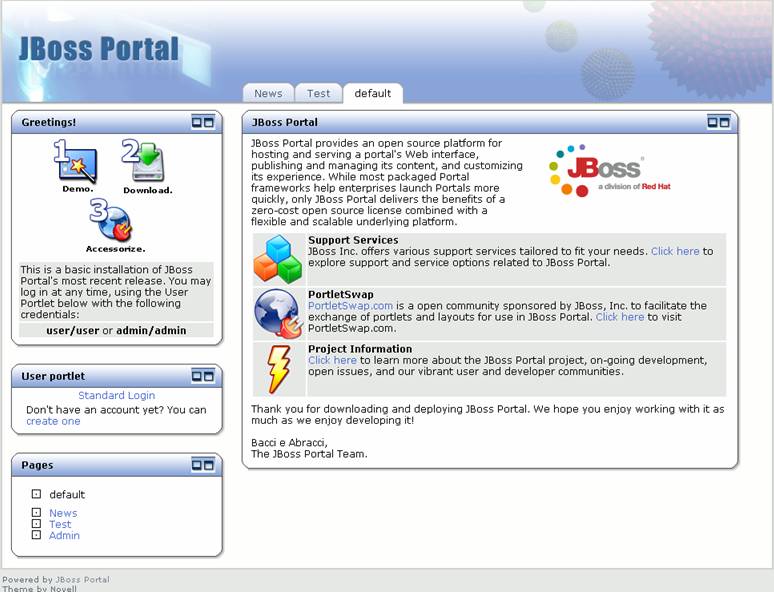Follow the 'create one' account link
Image resolution: width=774 pixels, height=592 pixels.
(53, 421)
